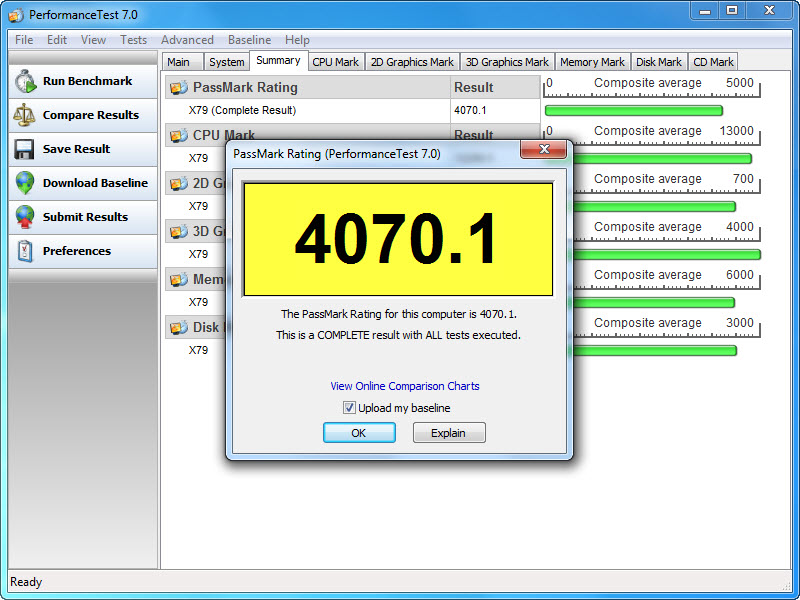
Task: Open the 2D Graphics Mark tab
Action: pos(412,62)
